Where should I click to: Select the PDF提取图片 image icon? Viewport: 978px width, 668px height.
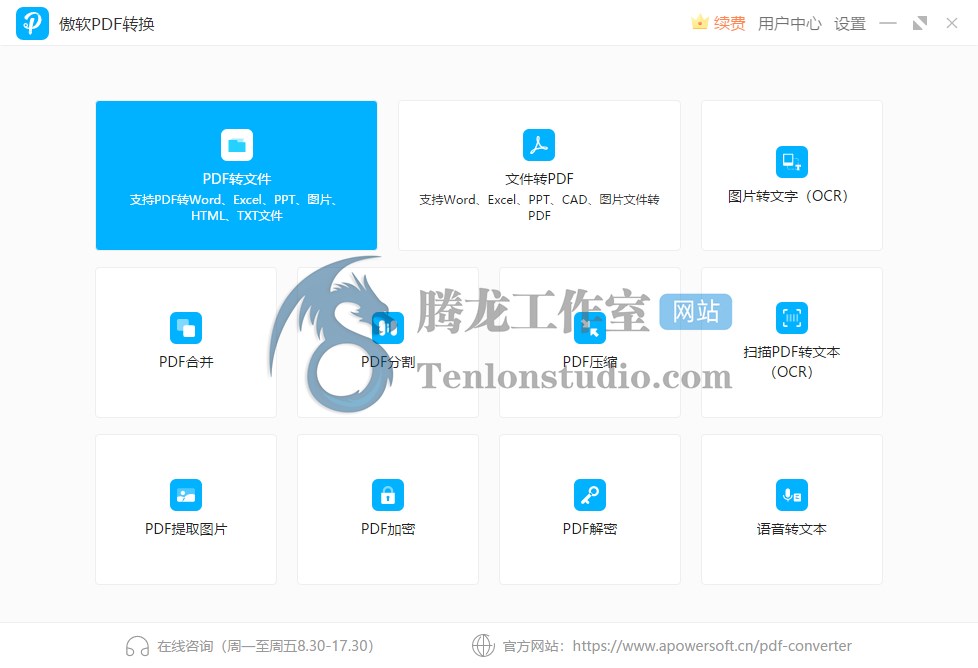point(186,495)
